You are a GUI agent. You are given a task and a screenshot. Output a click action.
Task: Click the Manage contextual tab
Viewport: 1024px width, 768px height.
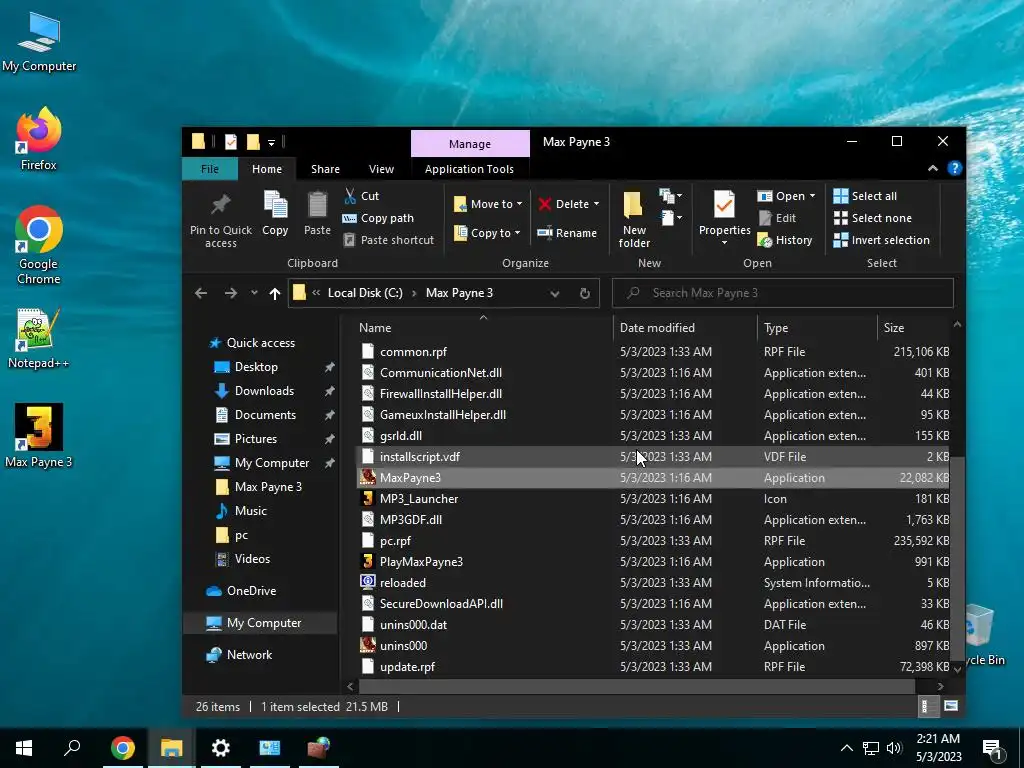coord(470,144)
